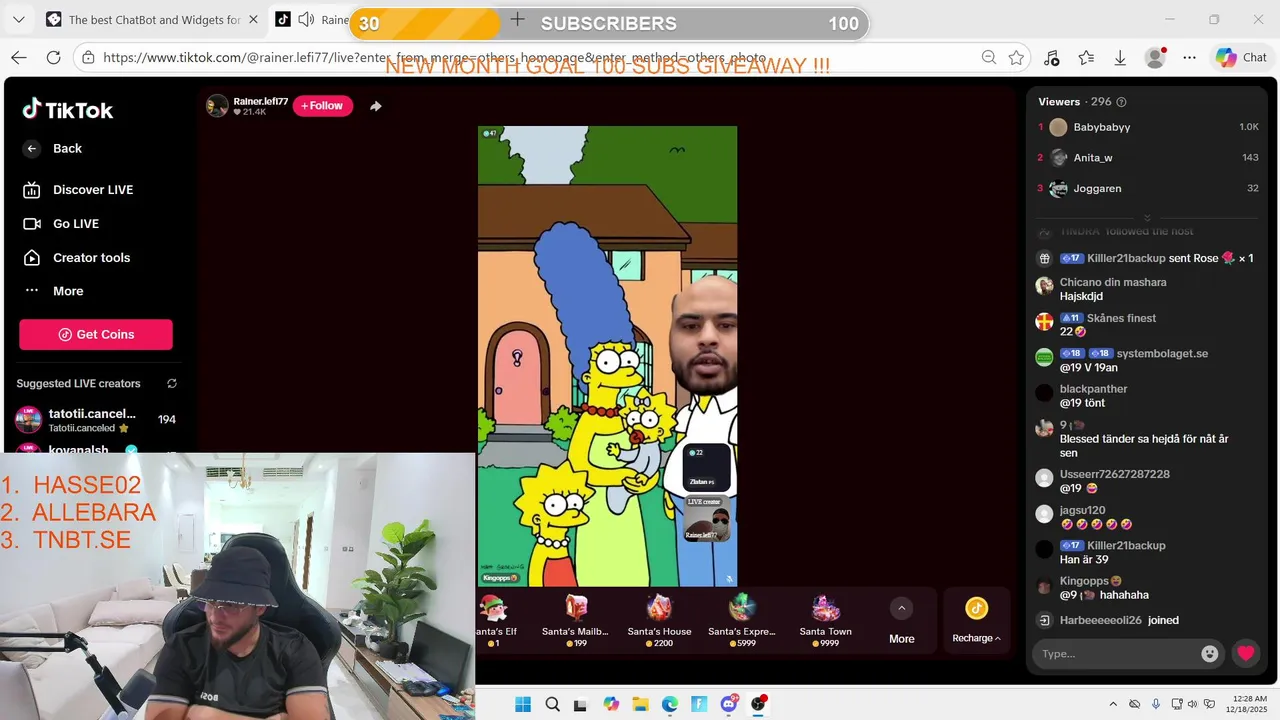1280x720 pixels.
Task: Close the ChatBot and Widgets tab
Action: (x=253, y=20)
